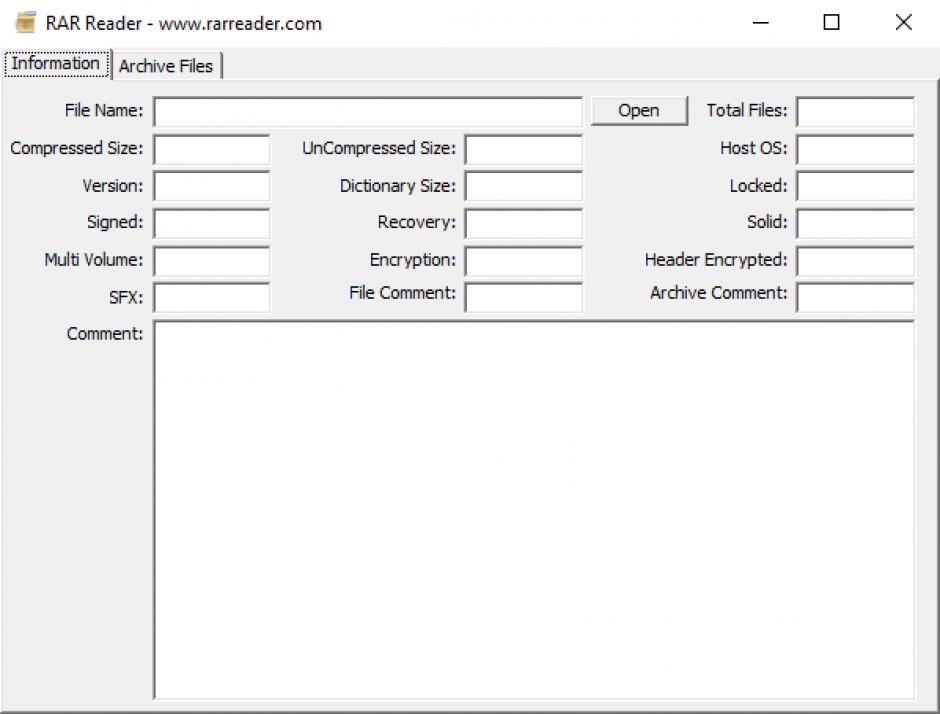Viewport: 940px width, 714px height.
Task: Click the Locked field
Action: tap(855, 186)
